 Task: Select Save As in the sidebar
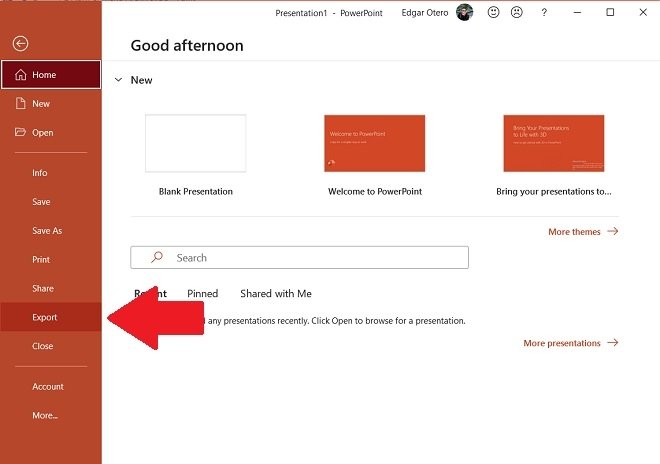point(51,231)
